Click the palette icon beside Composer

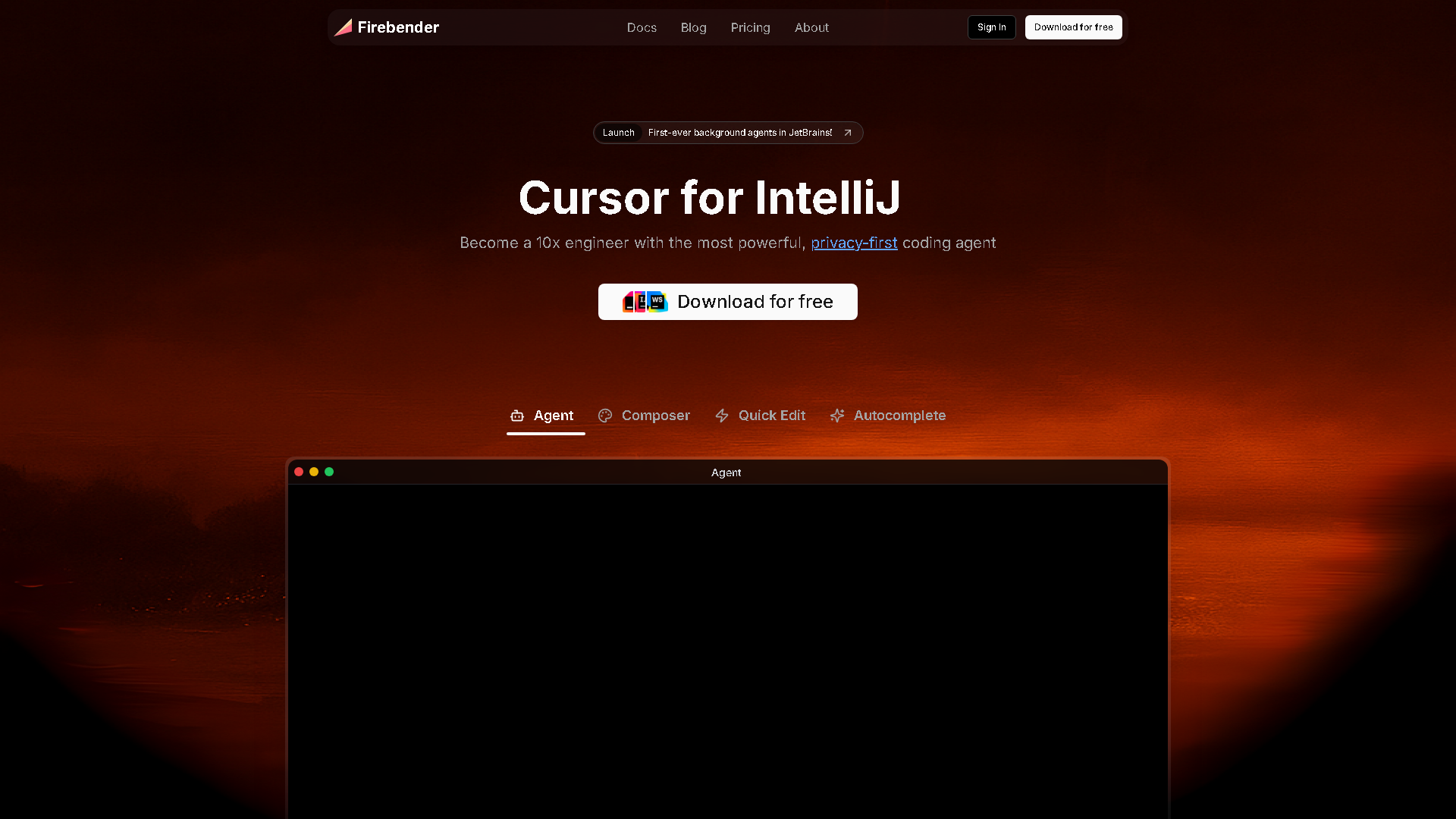click(605, 416)
